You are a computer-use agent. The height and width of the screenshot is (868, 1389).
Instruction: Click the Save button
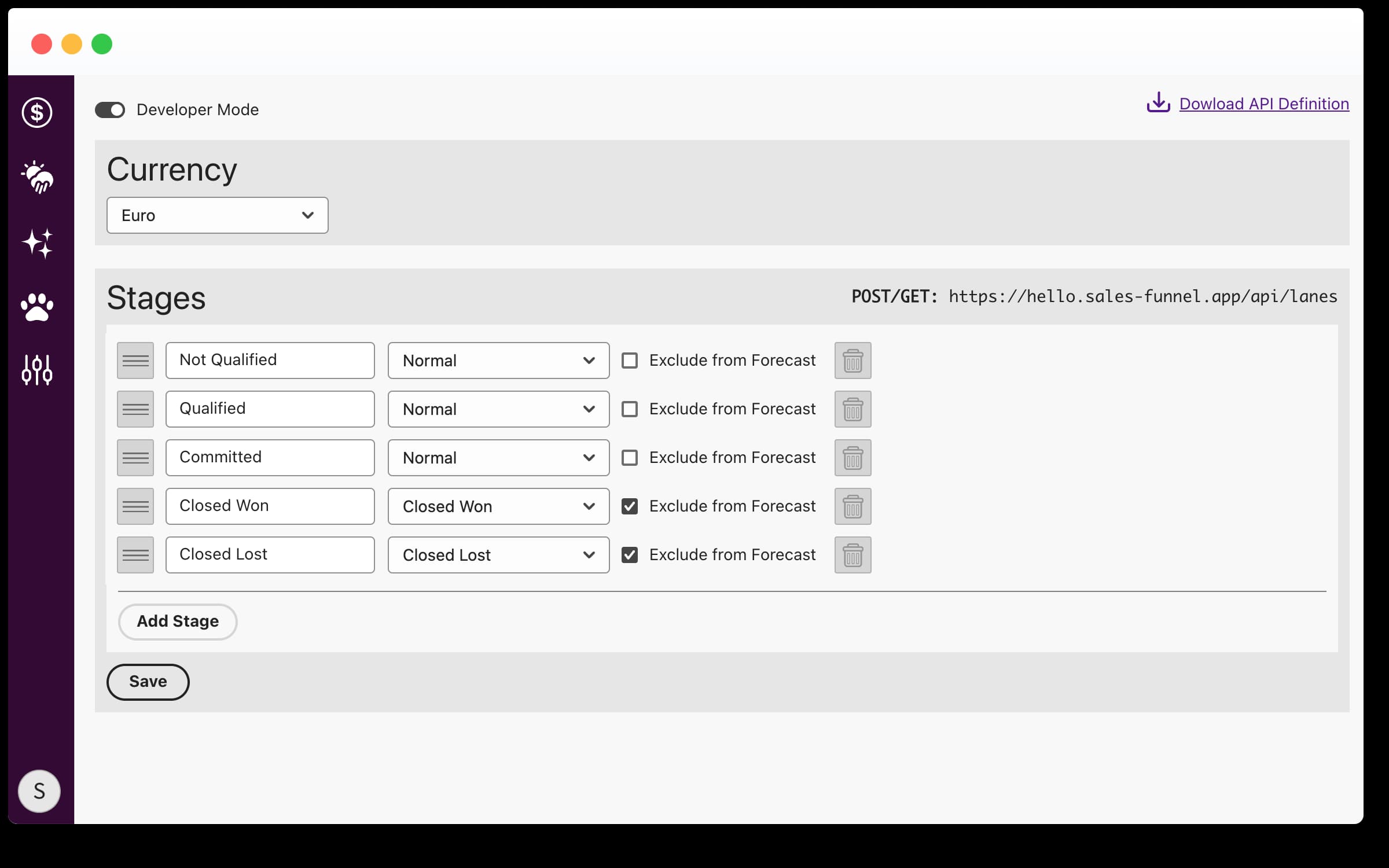click(x=148, y=681)
